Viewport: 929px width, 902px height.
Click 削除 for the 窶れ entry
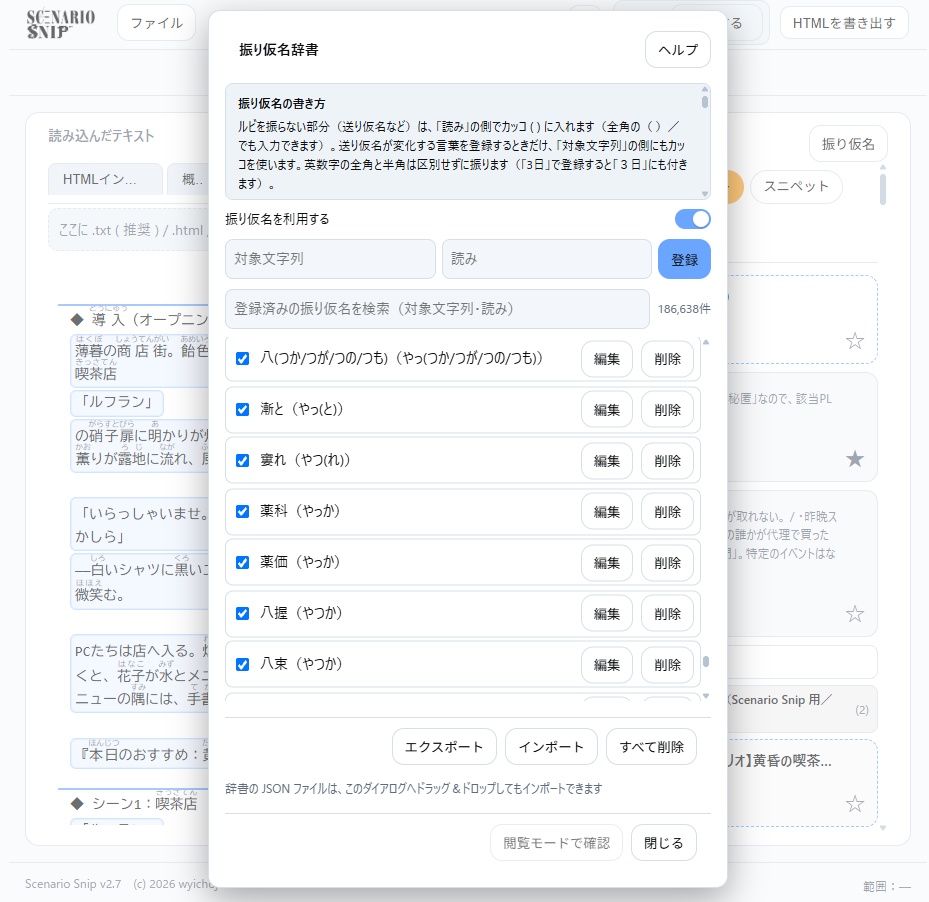[x=667, y=461]
